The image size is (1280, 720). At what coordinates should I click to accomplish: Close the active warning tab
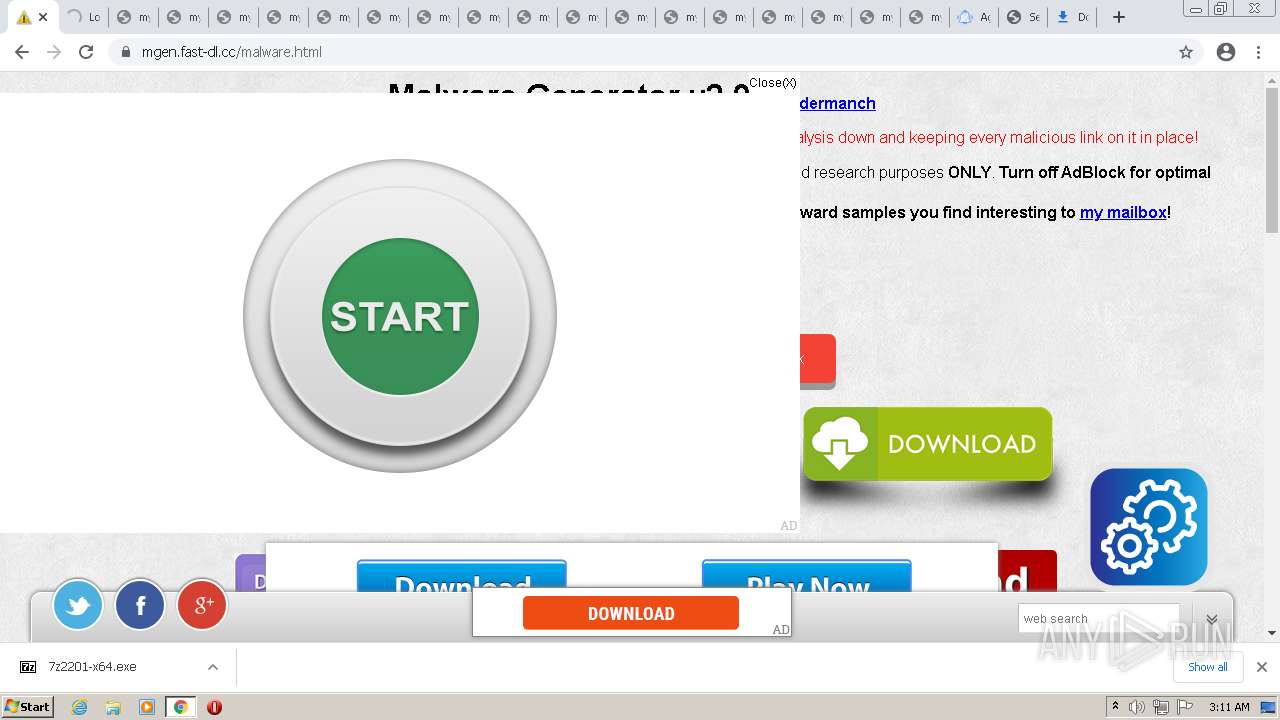(43, 17)
